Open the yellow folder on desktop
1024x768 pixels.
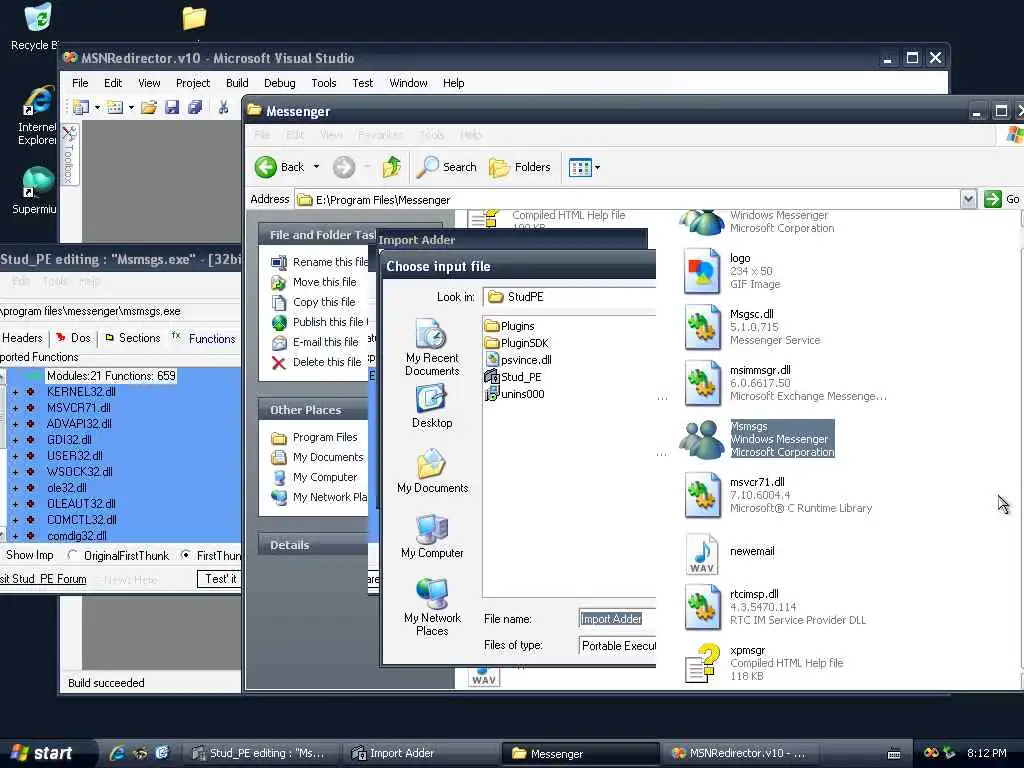pyautogui.click(x=194, y=18)
